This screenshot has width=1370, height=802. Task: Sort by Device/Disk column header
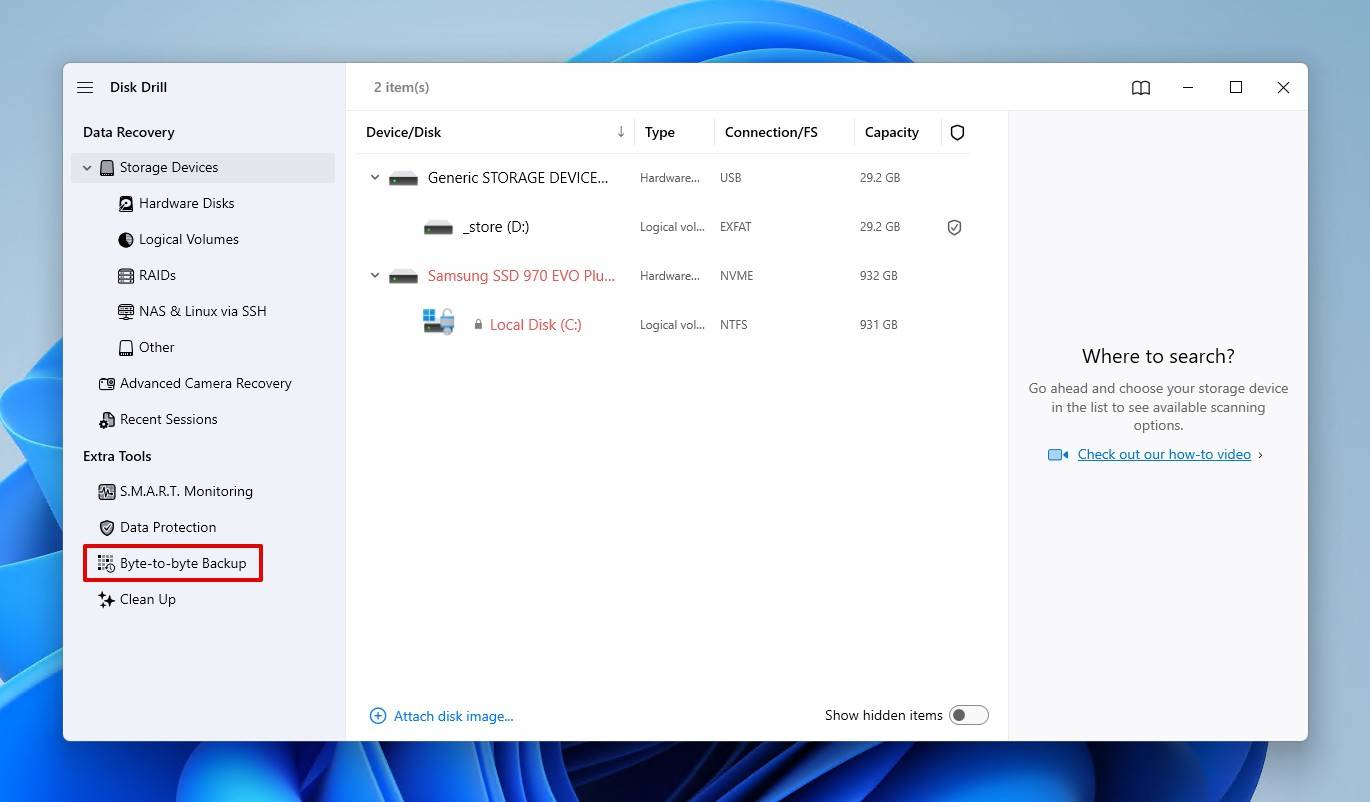tap(404, 132)
